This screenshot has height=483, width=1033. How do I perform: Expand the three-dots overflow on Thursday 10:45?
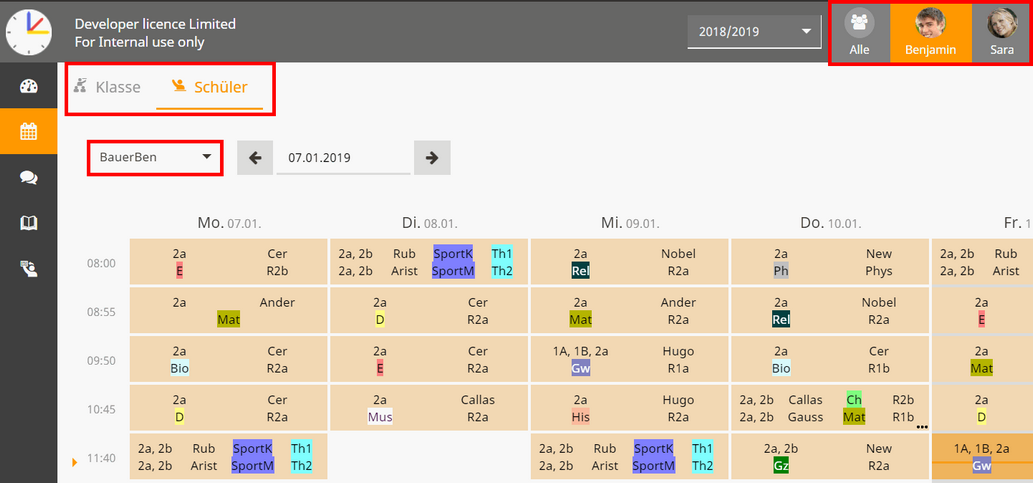[921, 425]
